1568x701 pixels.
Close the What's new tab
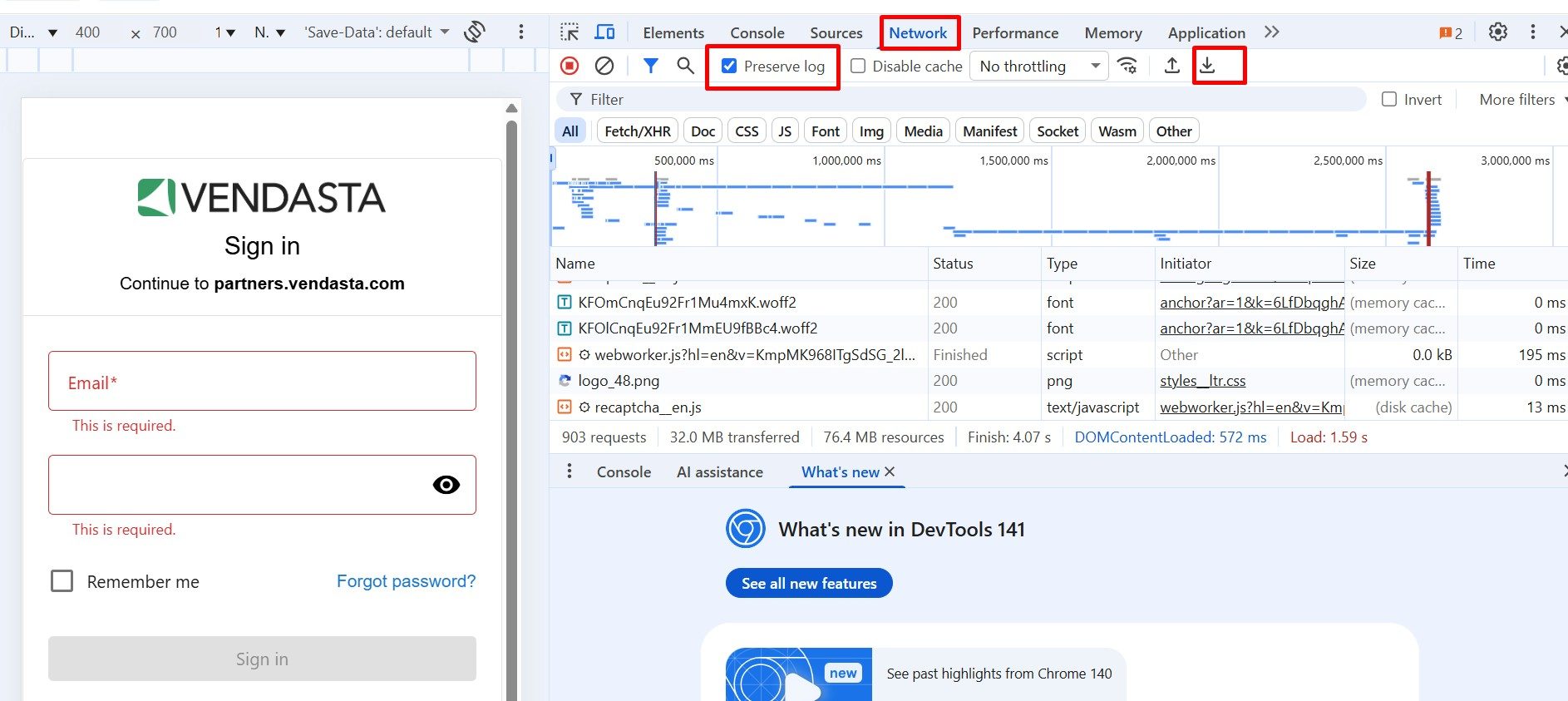890,471
